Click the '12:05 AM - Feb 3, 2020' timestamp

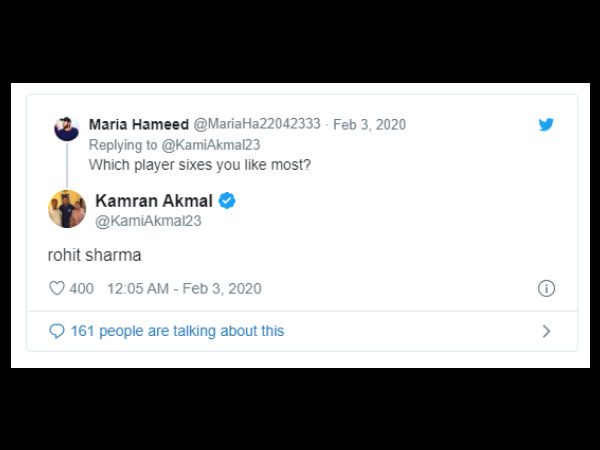point(182,288)
